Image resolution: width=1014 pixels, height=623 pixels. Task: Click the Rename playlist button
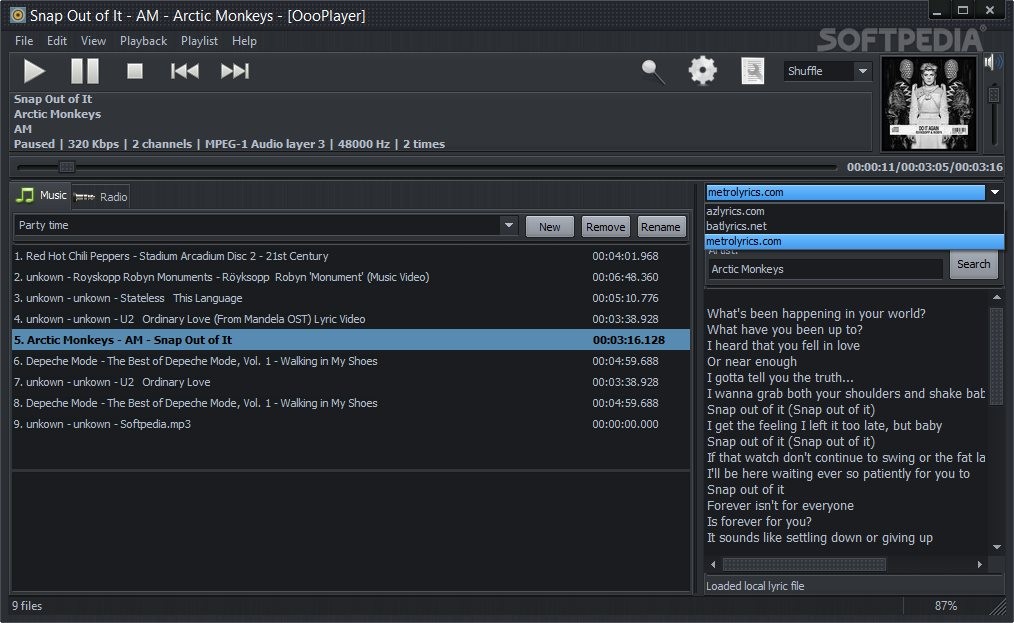point(661,226)
